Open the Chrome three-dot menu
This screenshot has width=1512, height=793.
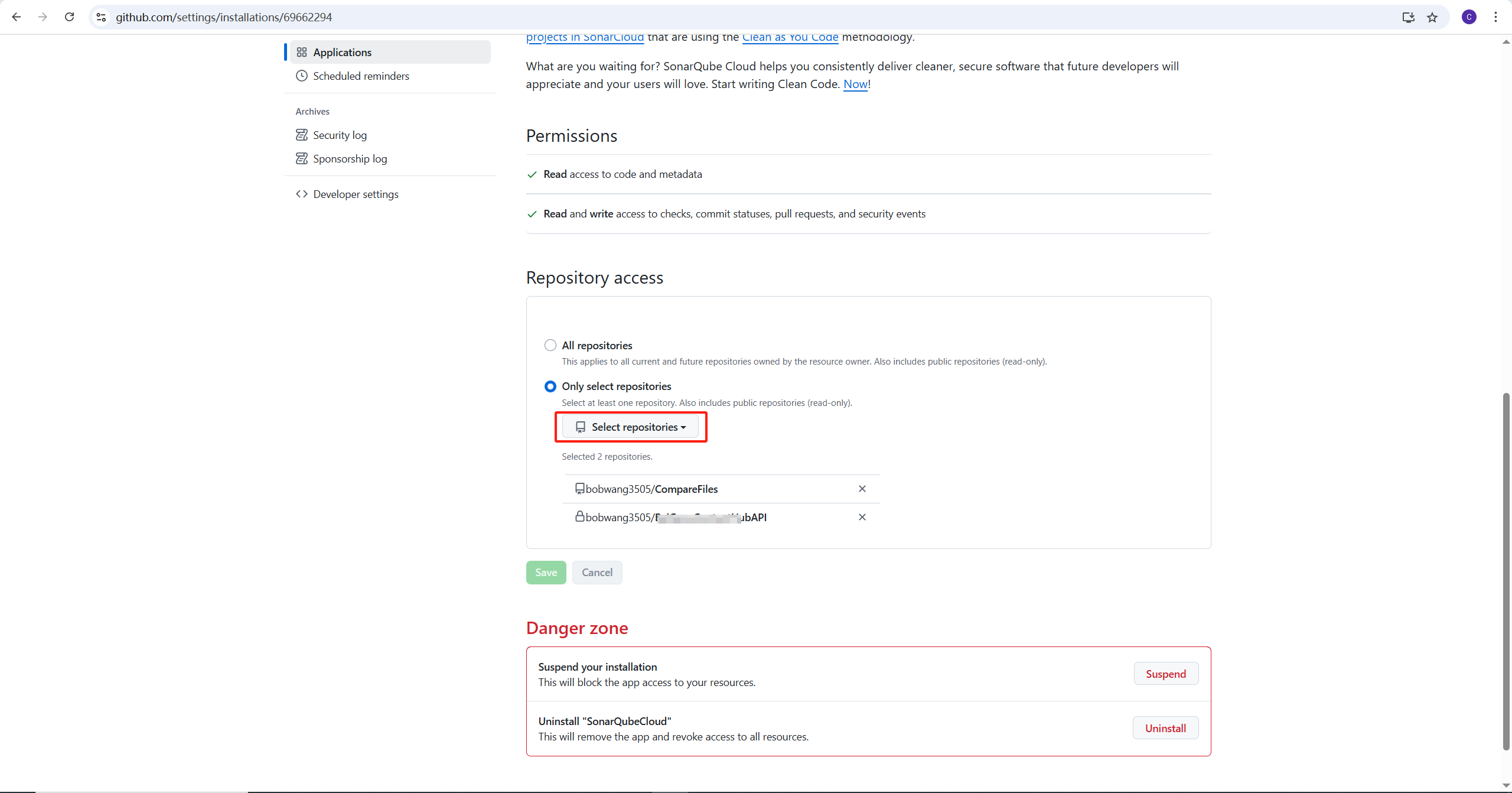pyautogui.click(x=1495, y=17)
